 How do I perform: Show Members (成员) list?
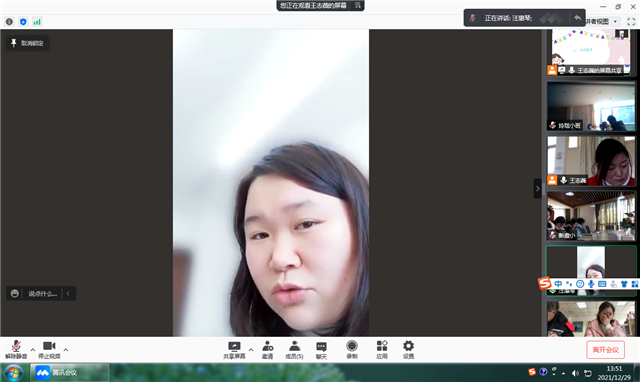[x=294, y=350]
